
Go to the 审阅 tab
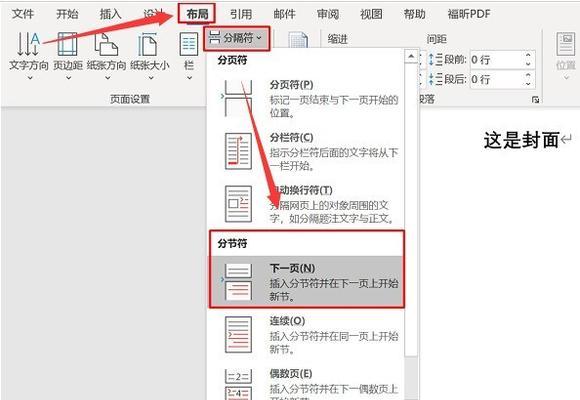click(x=328, y=14)
